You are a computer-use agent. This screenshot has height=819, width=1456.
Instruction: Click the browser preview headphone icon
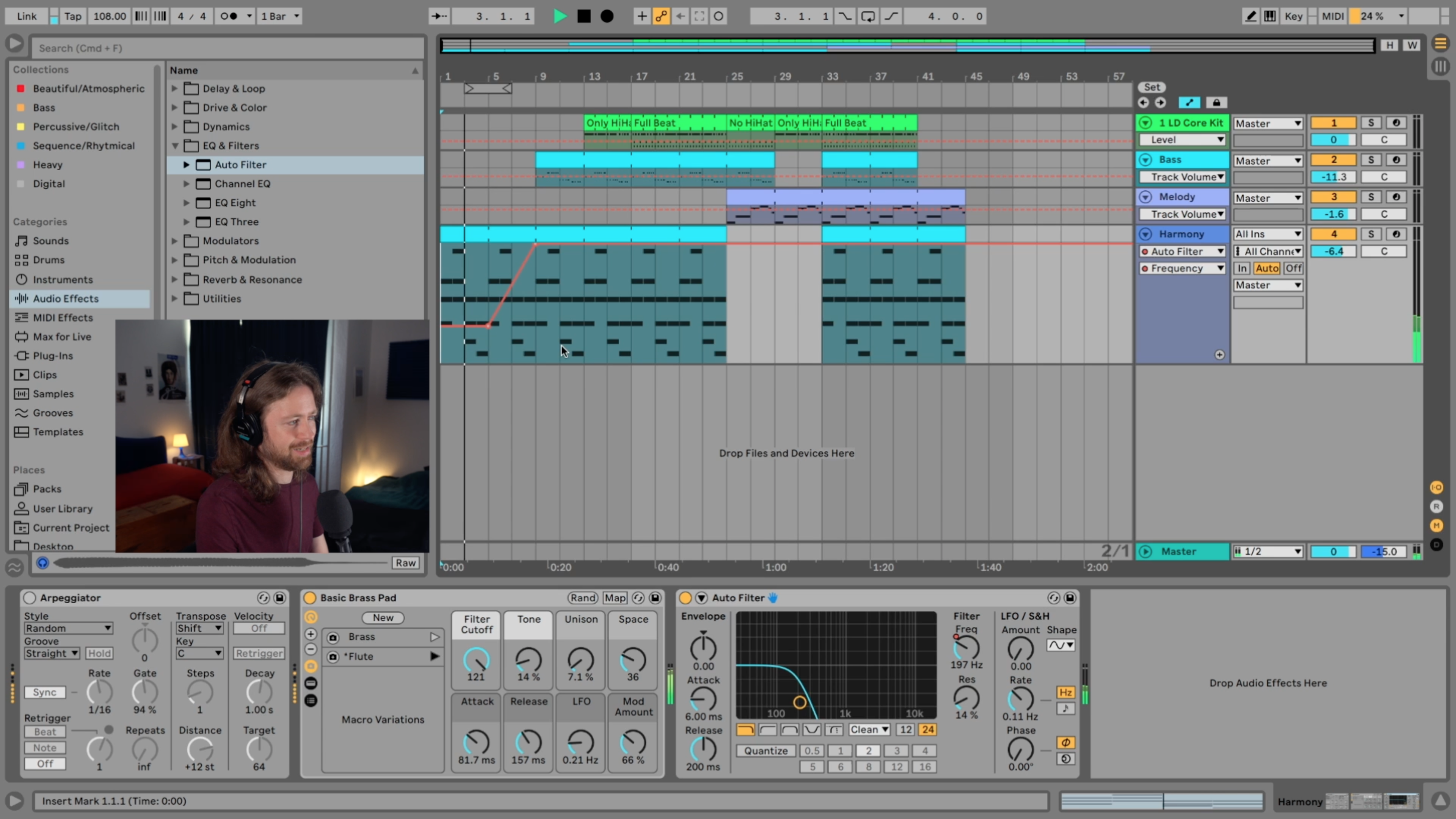pos(42,562)
